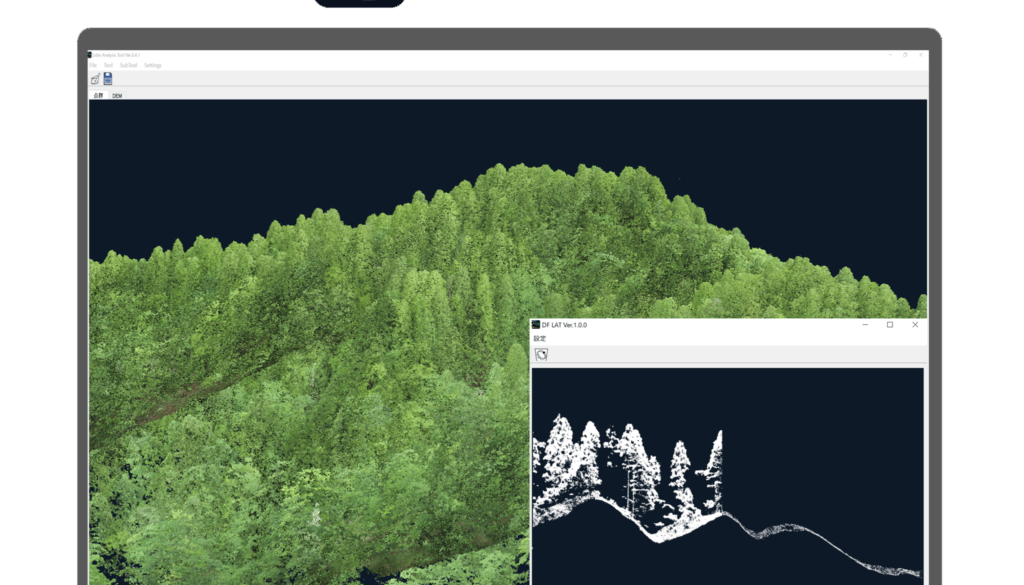Screen dimensions: 1024x585
Task: Minimize the DF LAT window
Action: coord(864,325)
